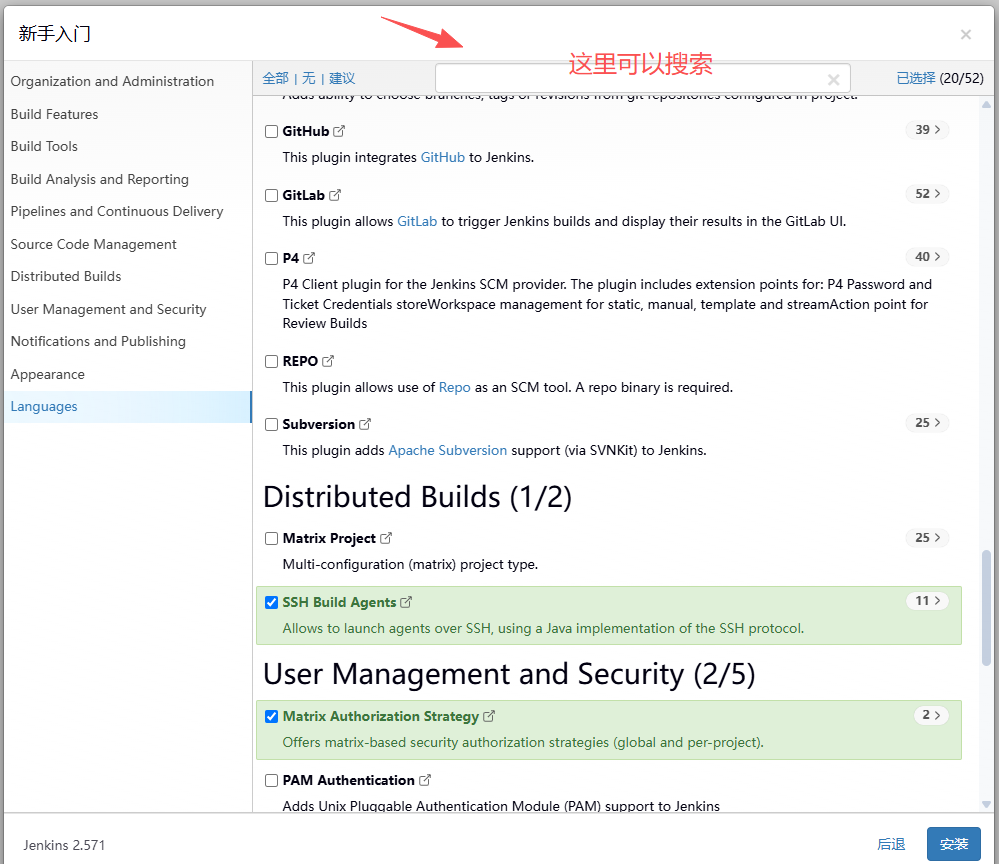Open GitHub plugin external link icon
Screen dimensions: 999x864
(339, 131)
